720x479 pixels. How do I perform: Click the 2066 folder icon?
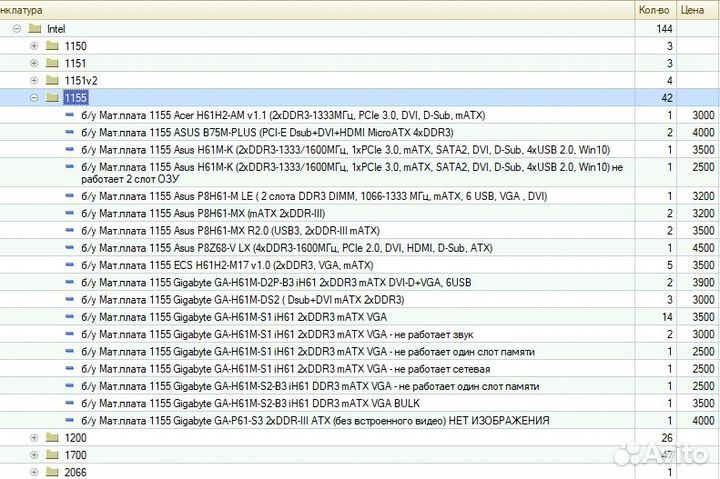tap(52, 472)
